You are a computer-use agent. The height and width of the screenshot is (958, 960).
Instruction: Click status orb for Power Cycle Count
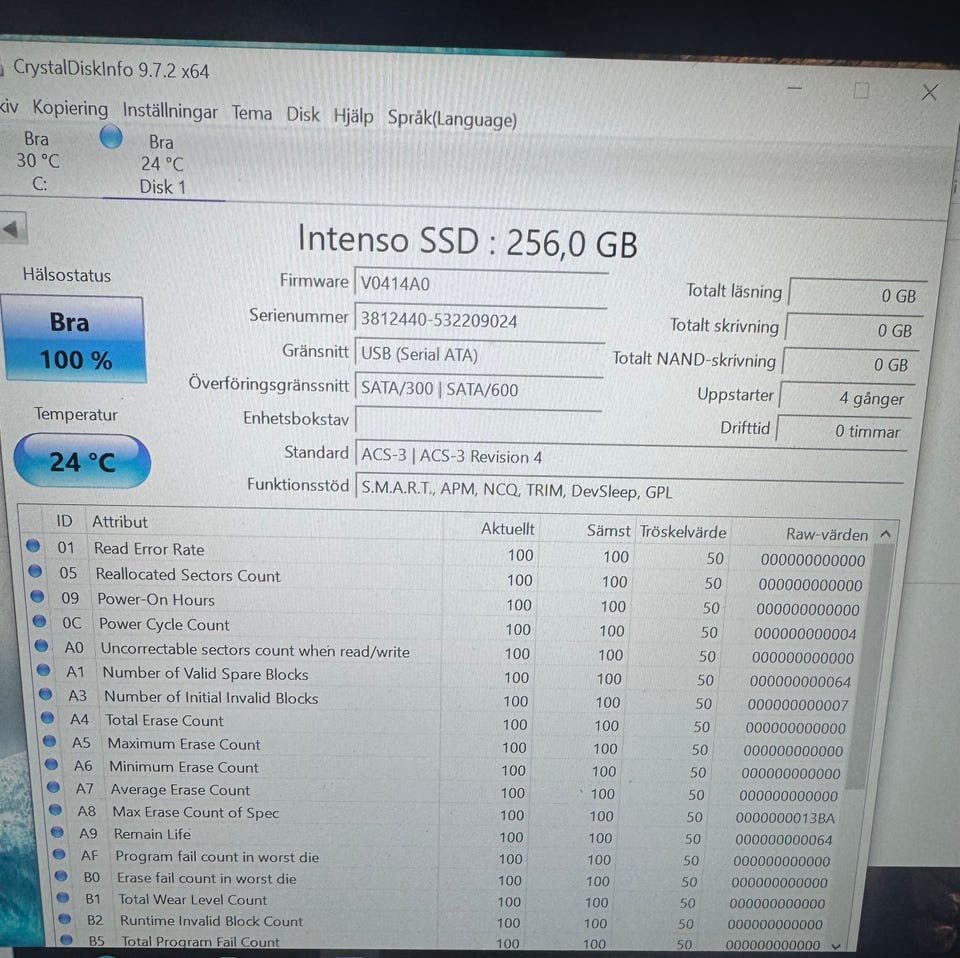pos(40,620)
